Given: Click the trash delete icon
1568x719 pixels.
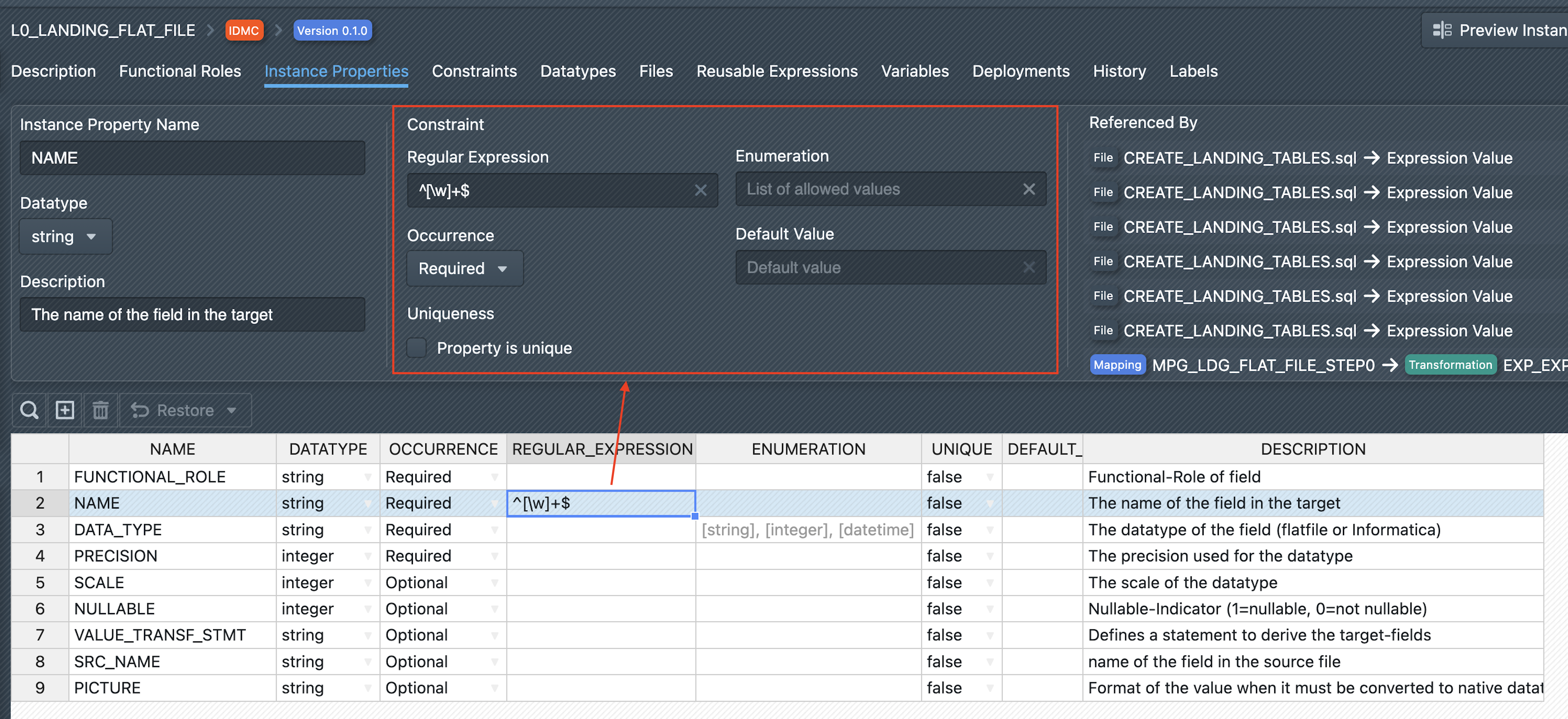Looking at the screenshot, I should (100, 410).
